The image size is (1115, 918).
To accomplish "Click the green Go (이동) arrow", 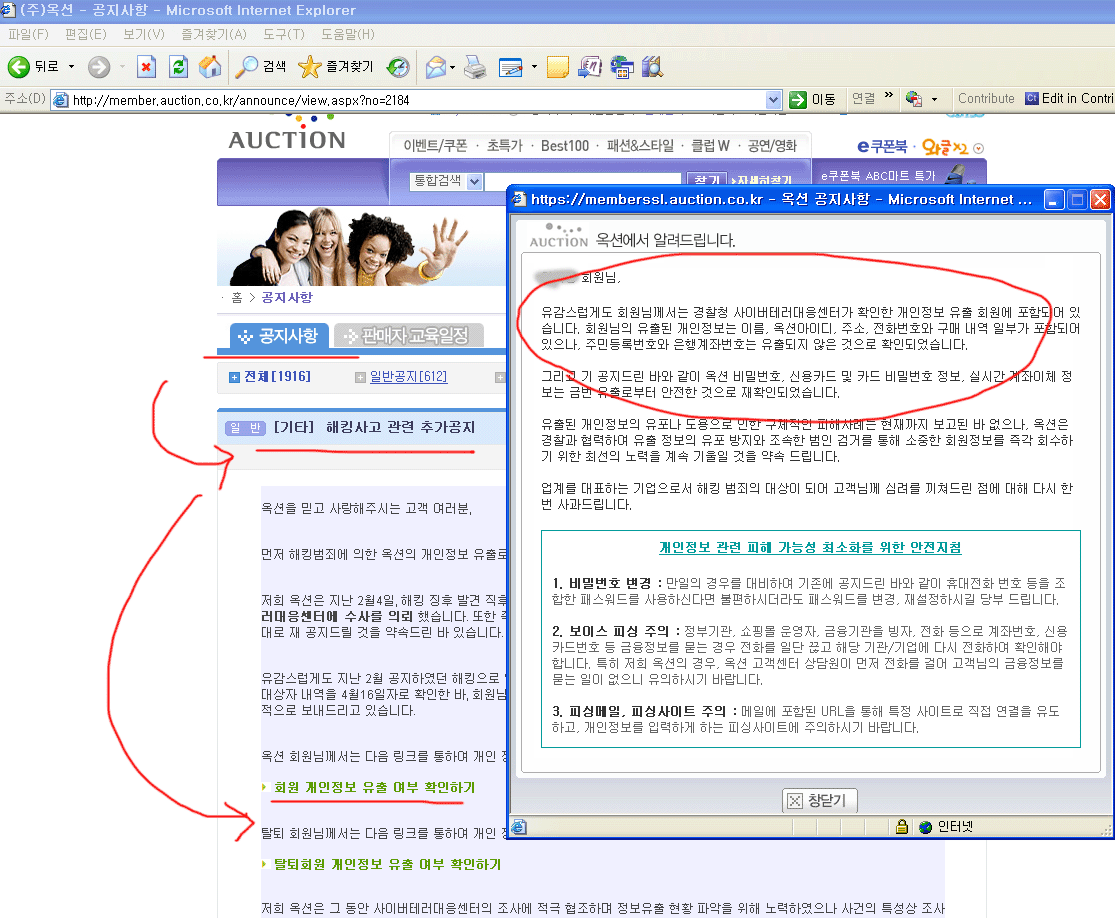I will click(x=798, y=100).
